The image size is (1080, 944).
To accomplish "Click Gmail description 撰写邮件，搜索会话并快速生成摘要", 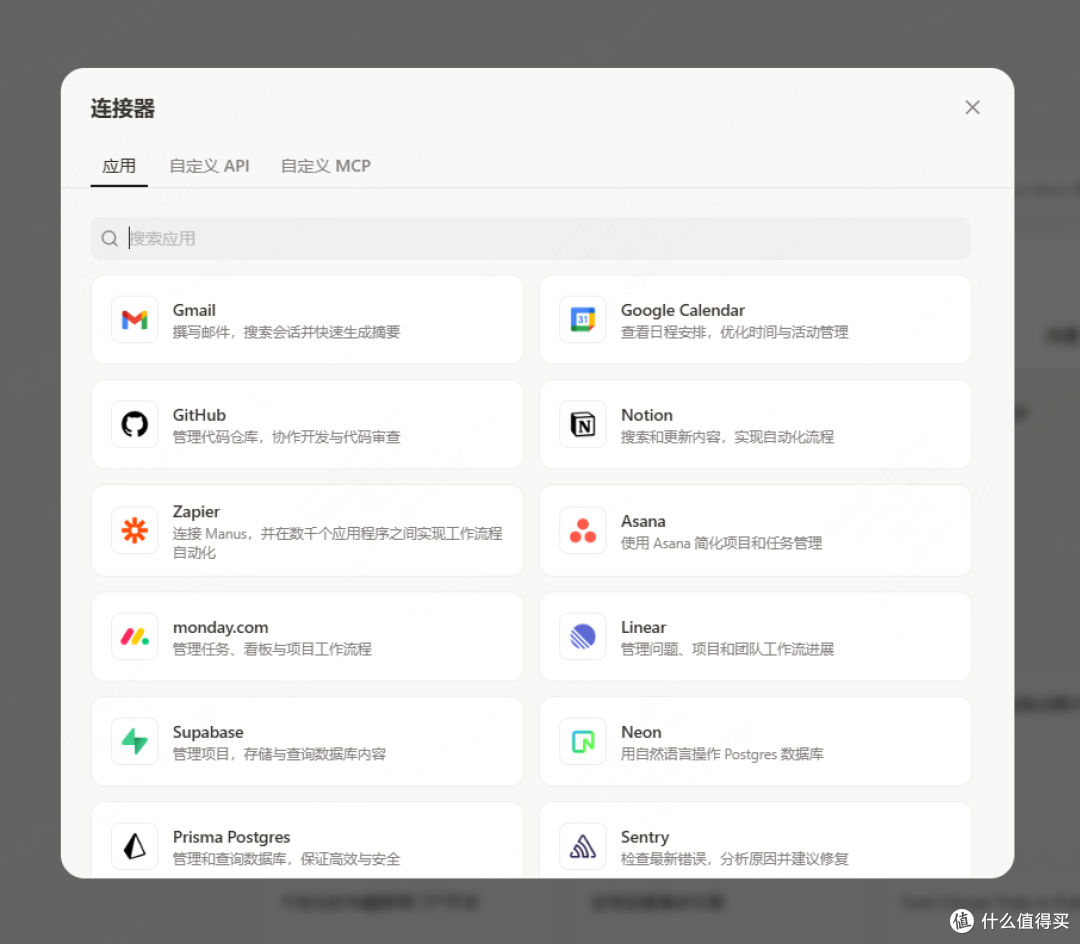I will [287, 332].
